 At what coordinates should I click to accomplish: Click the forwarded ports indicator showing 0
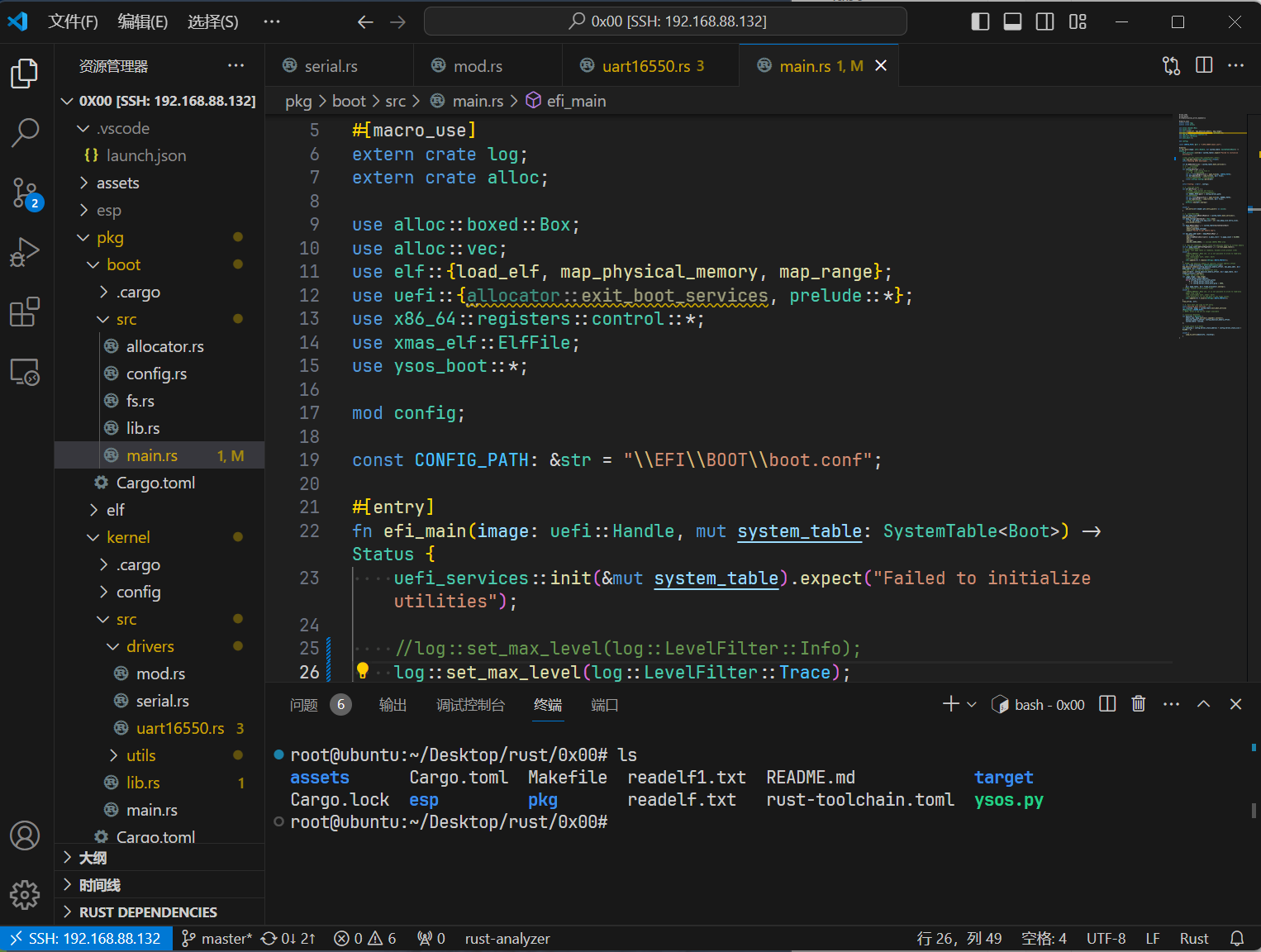coord(431,939)
